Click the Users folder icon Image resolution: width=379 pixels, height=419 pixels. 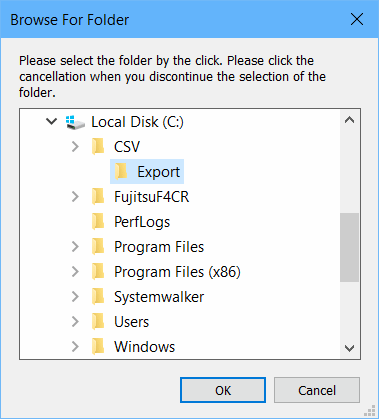pyautogui.click(x=98, y=322)
